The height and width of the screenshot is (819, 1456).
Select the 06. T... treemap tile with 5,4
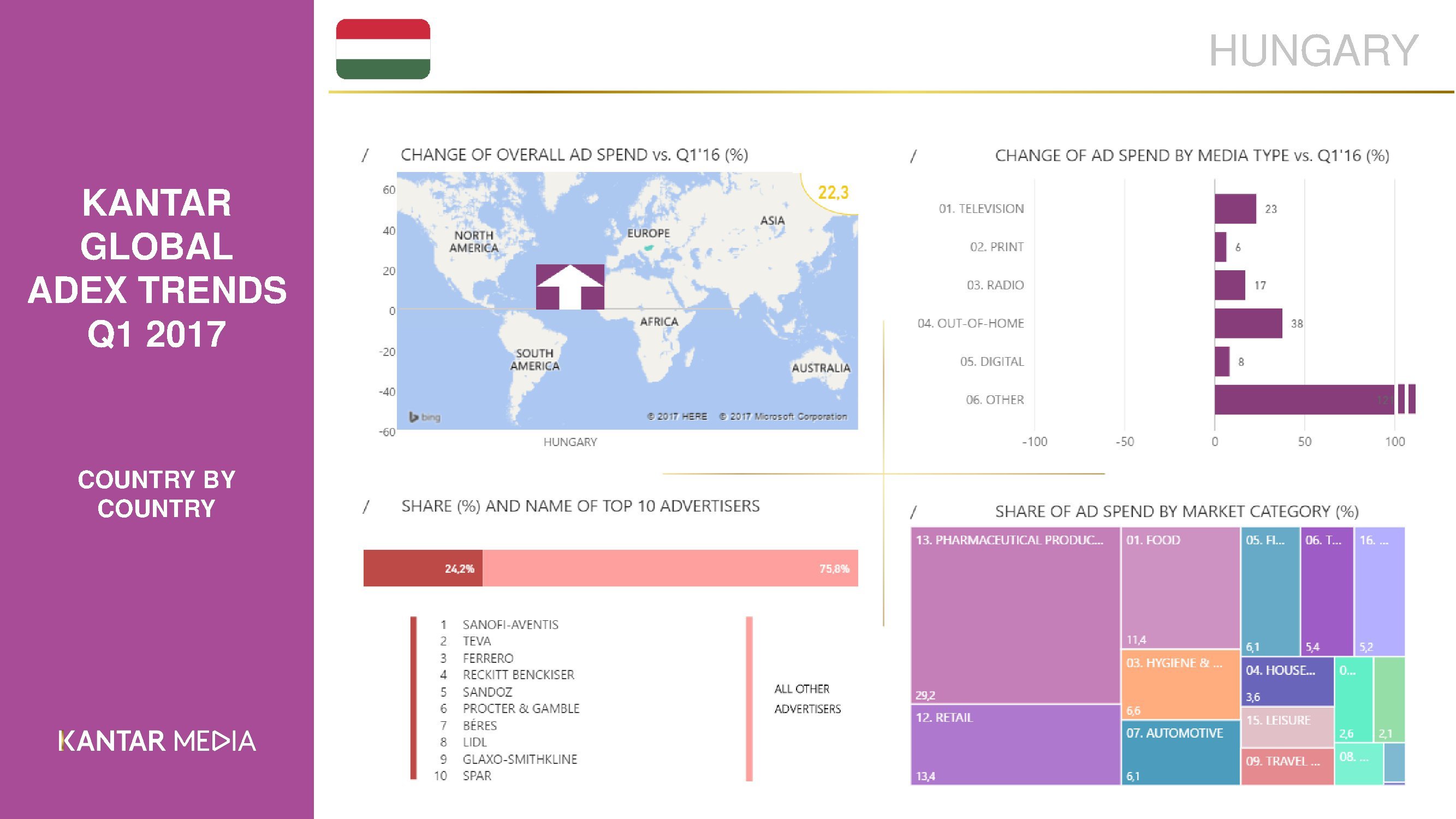1327,591
